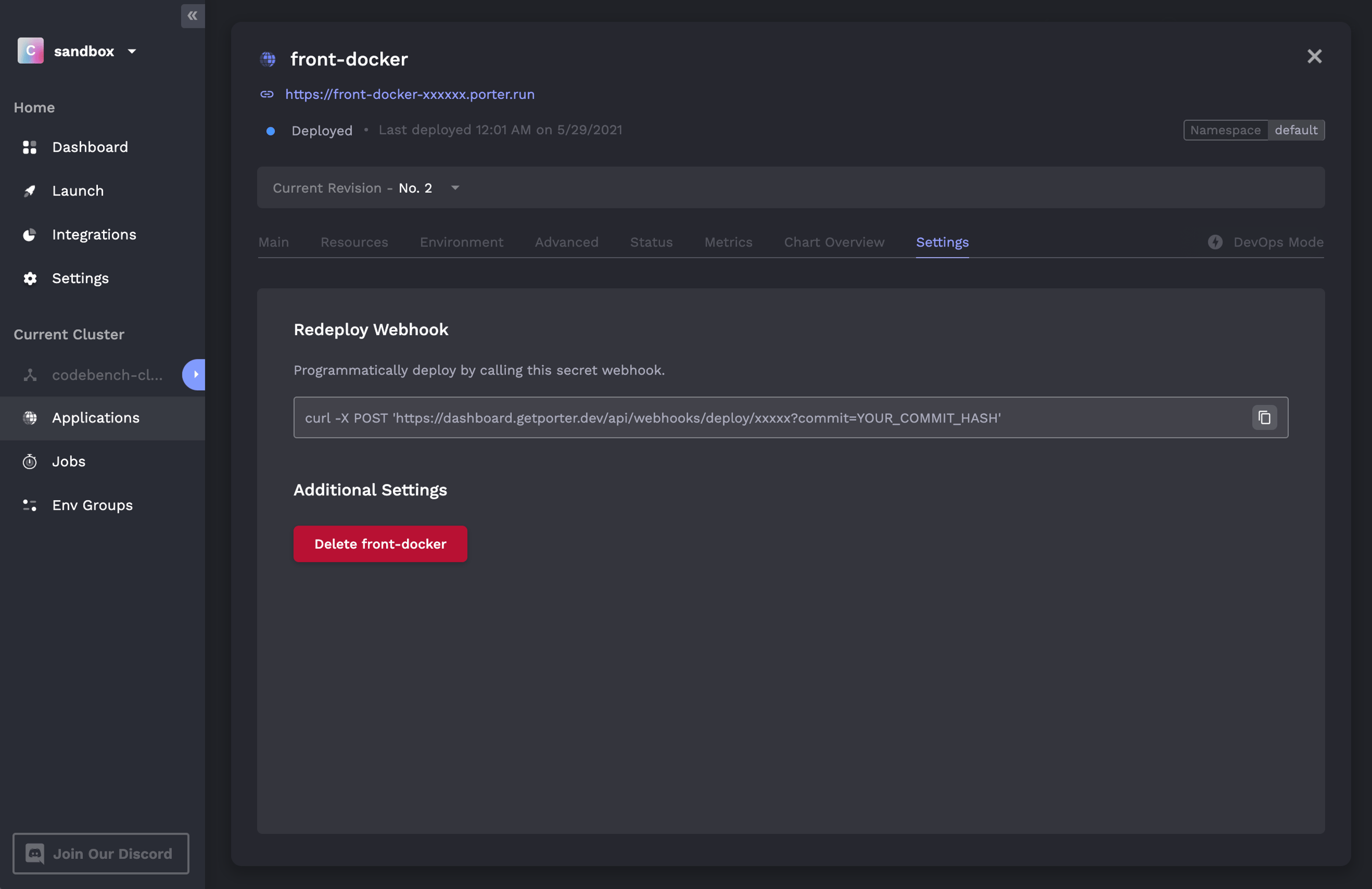Click the DevOps Mode lightning icon
This screenshot has width=1372, height=889.
click(1215, 243)
